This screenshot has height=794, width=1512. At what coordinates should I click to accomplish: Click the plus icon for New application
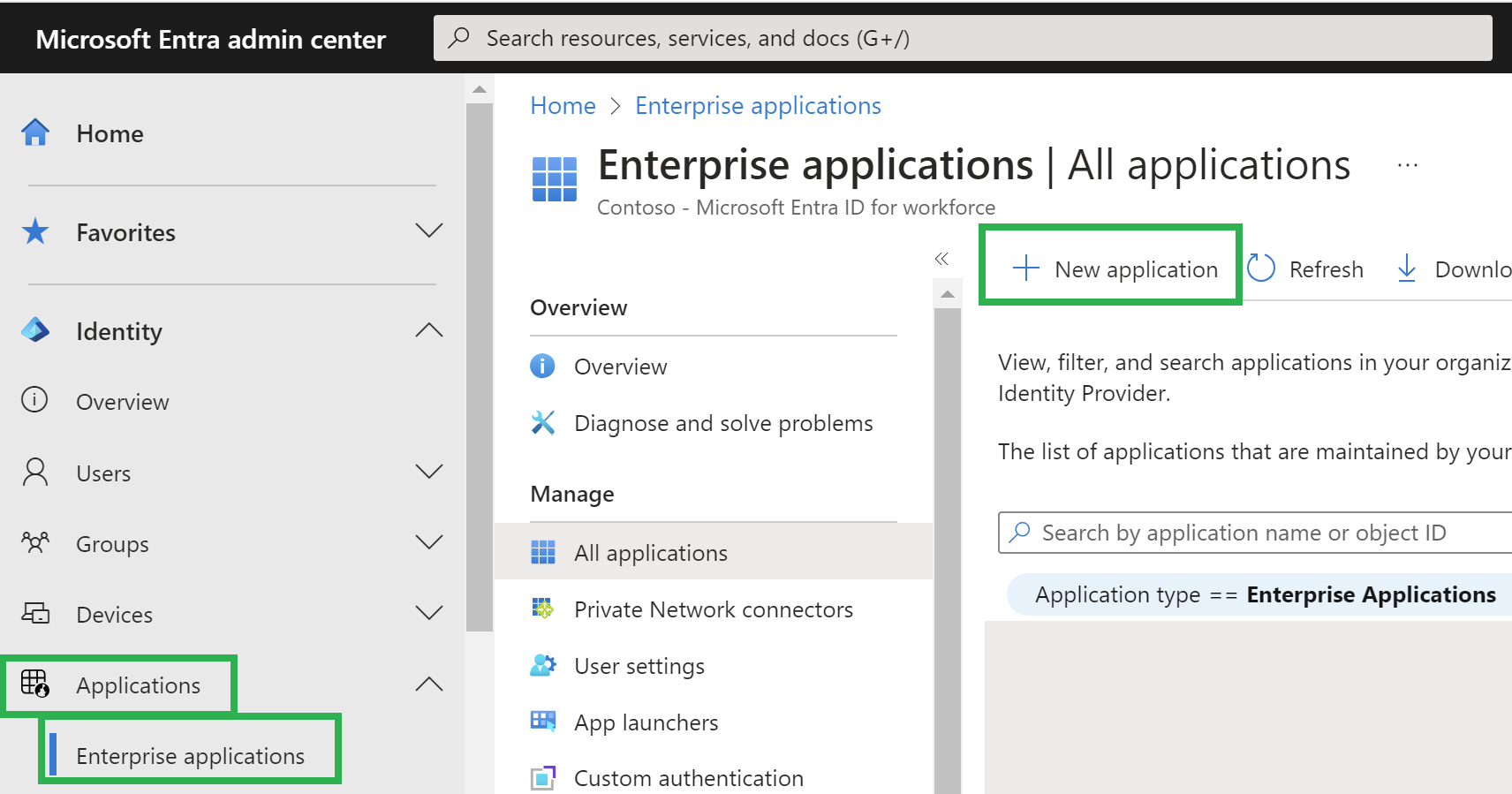tap(1025, 268)
